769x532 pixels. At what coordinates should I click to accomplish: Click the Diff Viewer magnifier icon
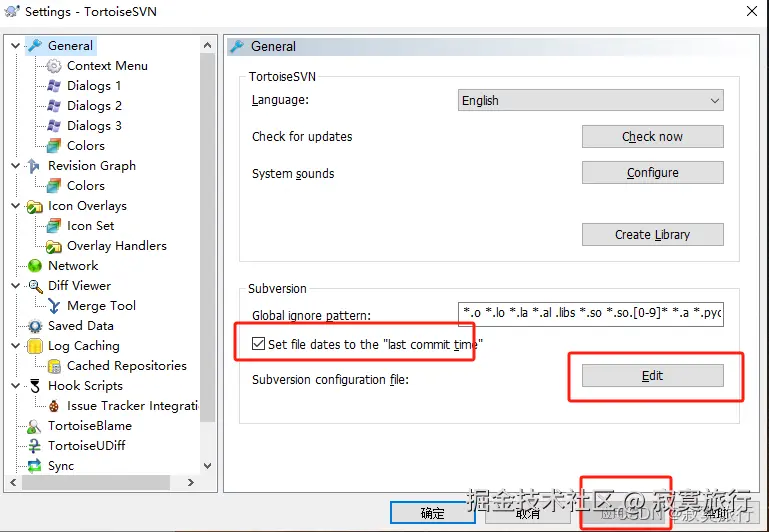tap(35, 286)
